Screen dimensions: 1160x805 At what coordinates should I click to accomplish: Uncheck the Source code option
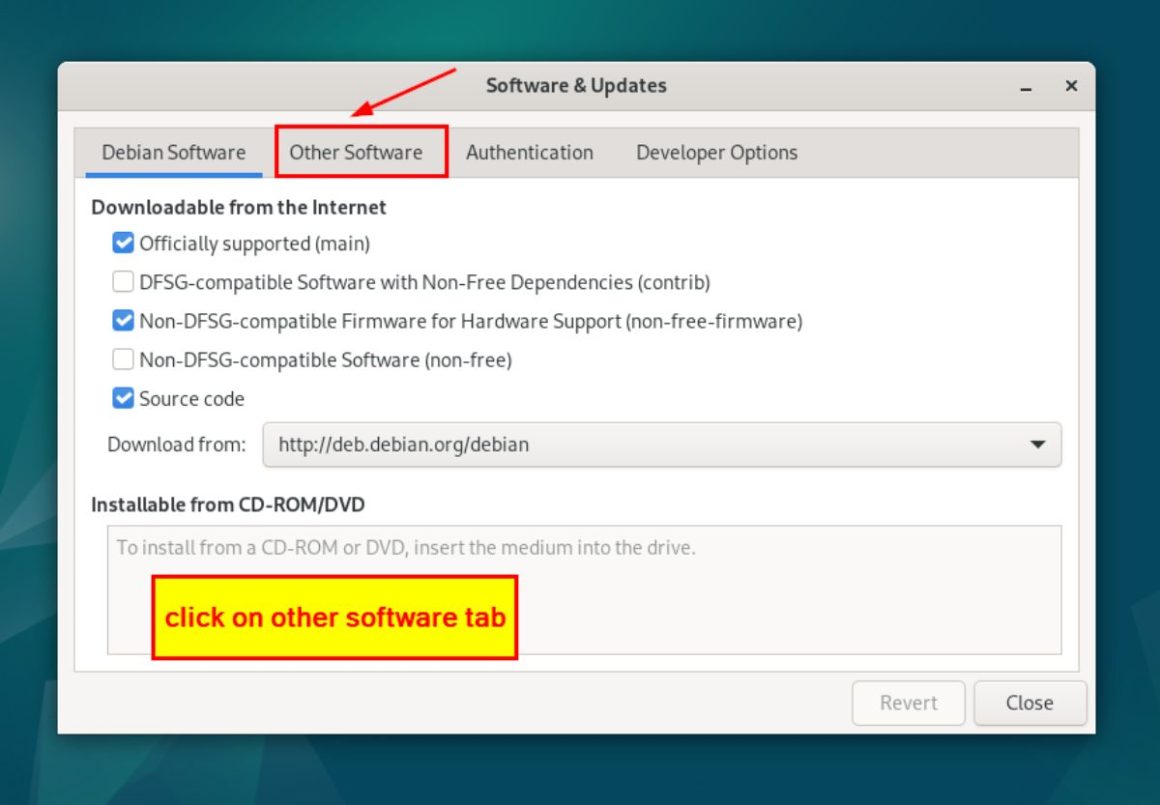[x=122, y=398]
